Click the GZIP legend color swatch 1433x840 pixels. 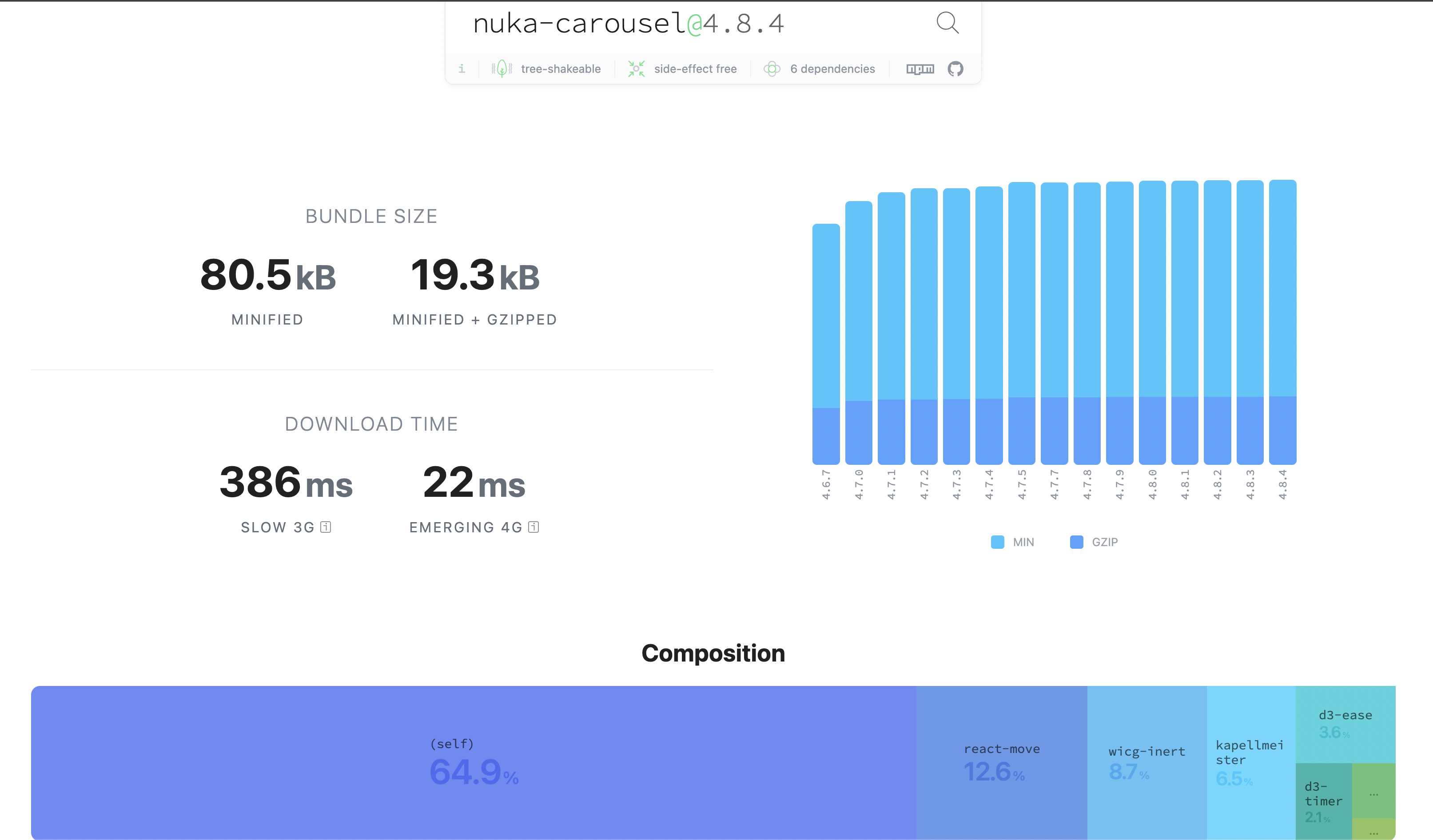pos(1075,542)
